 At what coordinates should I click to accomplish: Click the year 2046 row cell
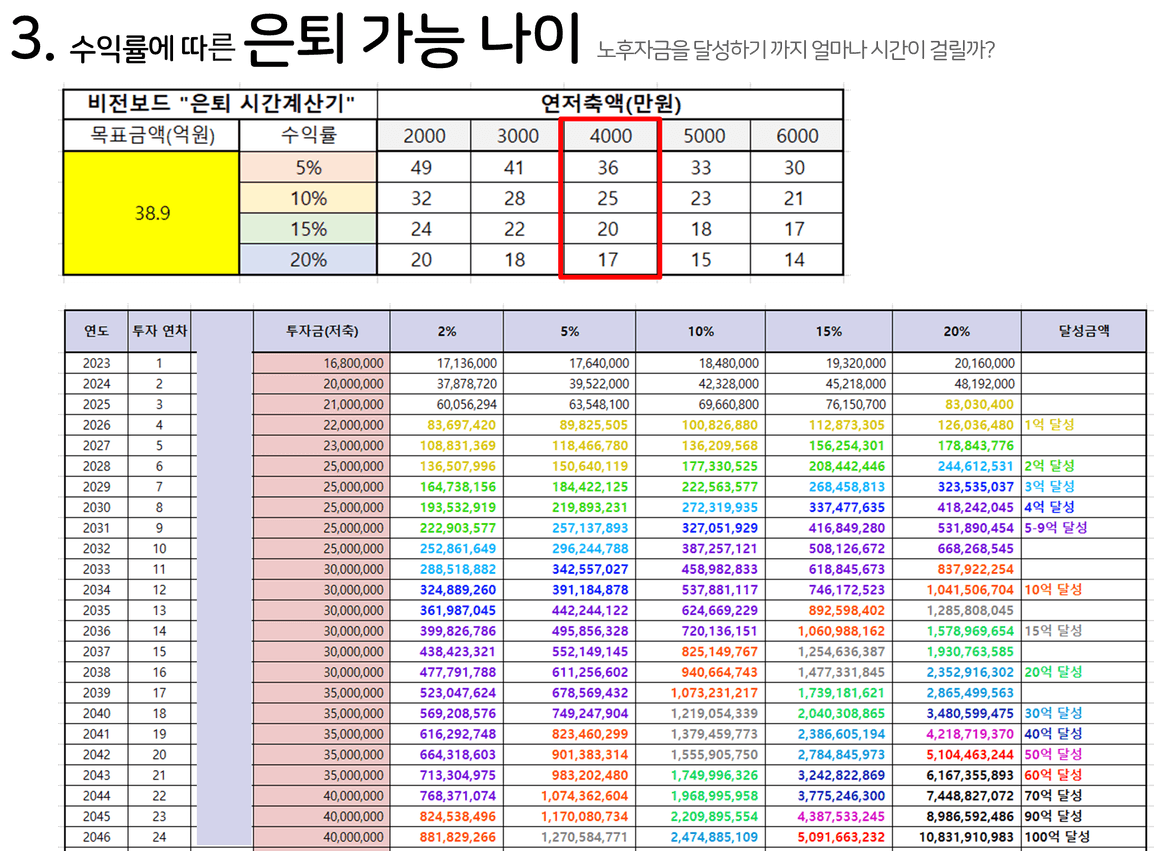pyautogui.click(x=96, y=837)
